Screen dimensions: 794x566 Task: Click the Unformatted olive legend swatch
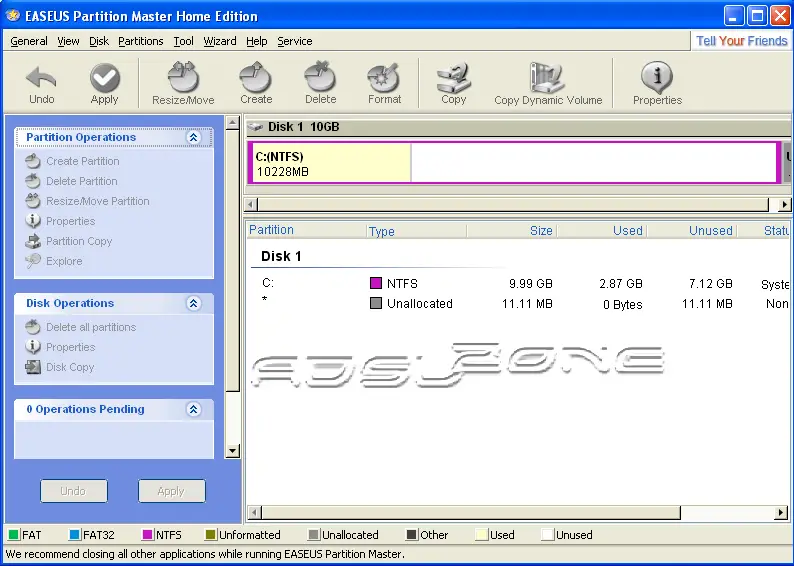coord(211,535)
